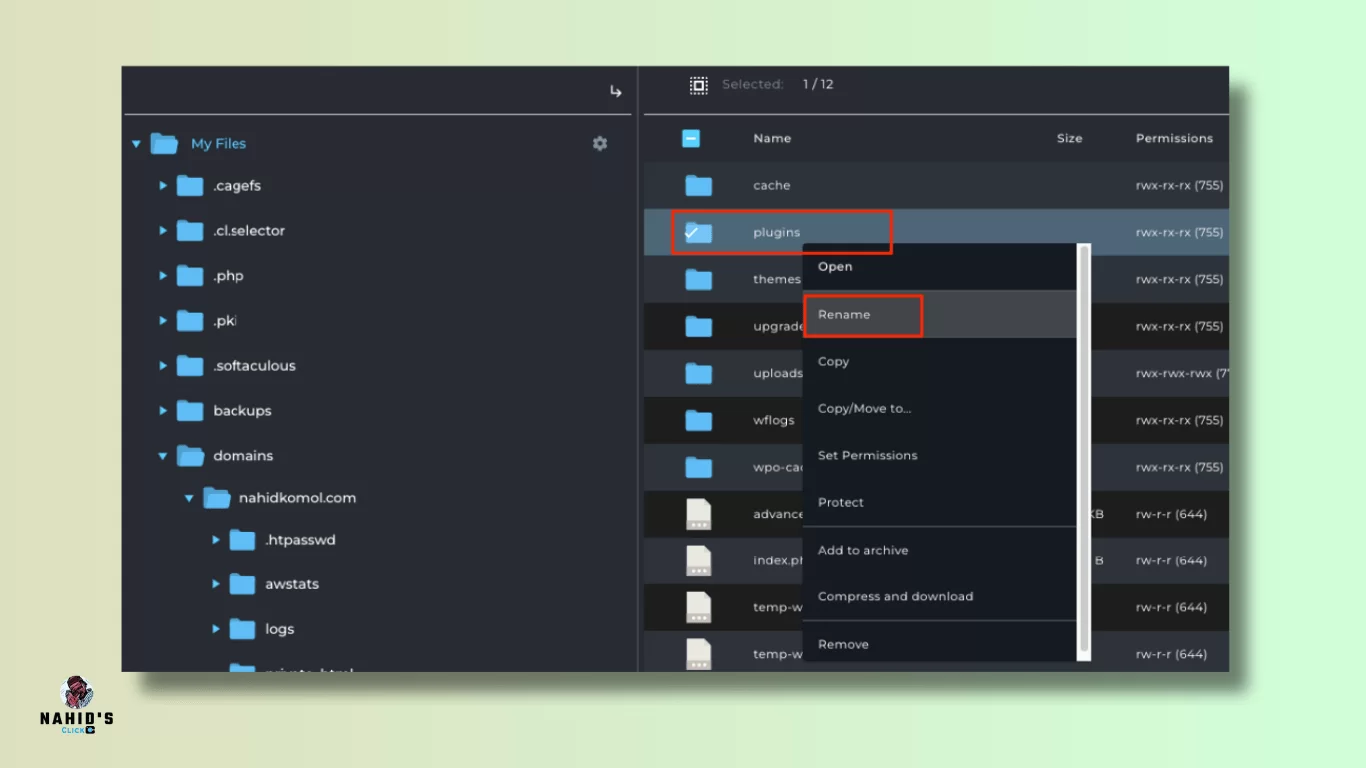Expand the backups tree node

(163, 411)
